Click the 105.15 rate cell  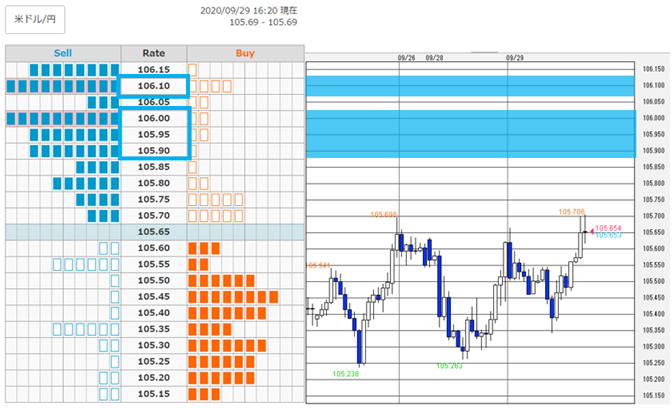tap(154, 394)
